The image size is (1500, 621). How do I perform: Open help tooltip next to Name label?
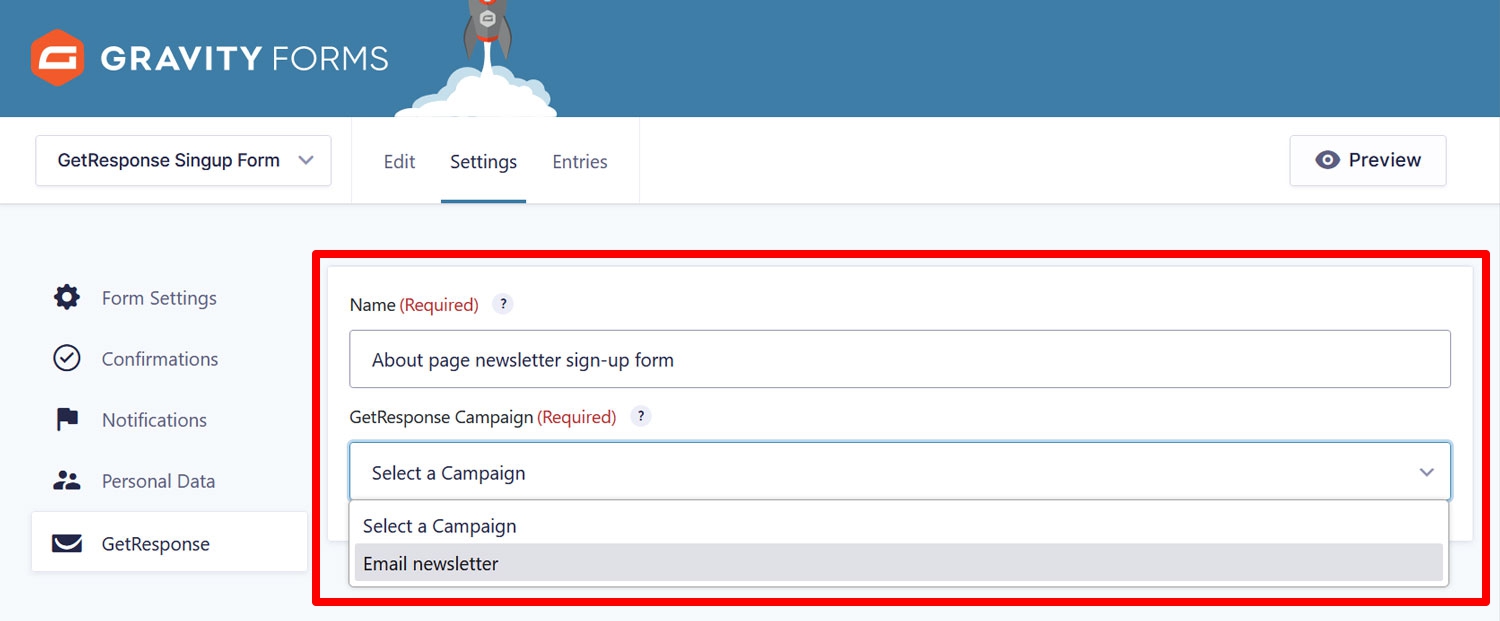pos(503,304)
